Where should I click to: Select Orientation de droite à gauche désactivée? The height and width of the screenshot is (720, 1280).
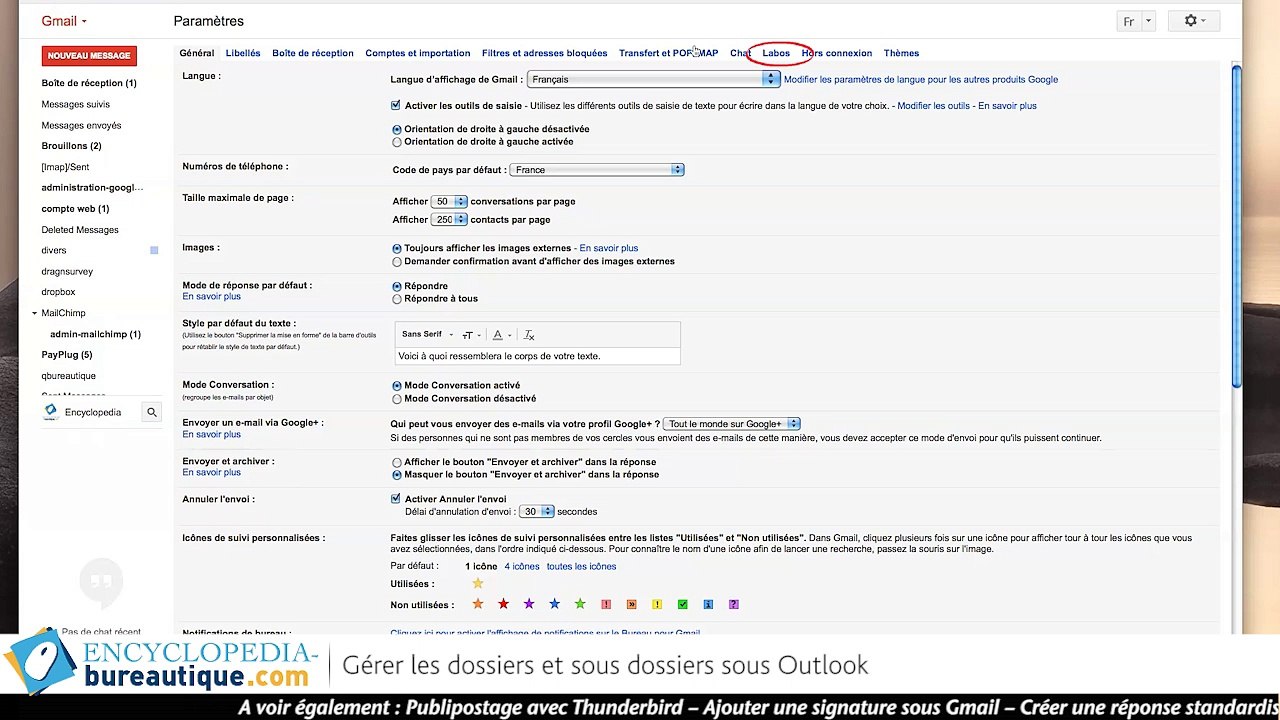pyautogui.click(x=397, y=129)
